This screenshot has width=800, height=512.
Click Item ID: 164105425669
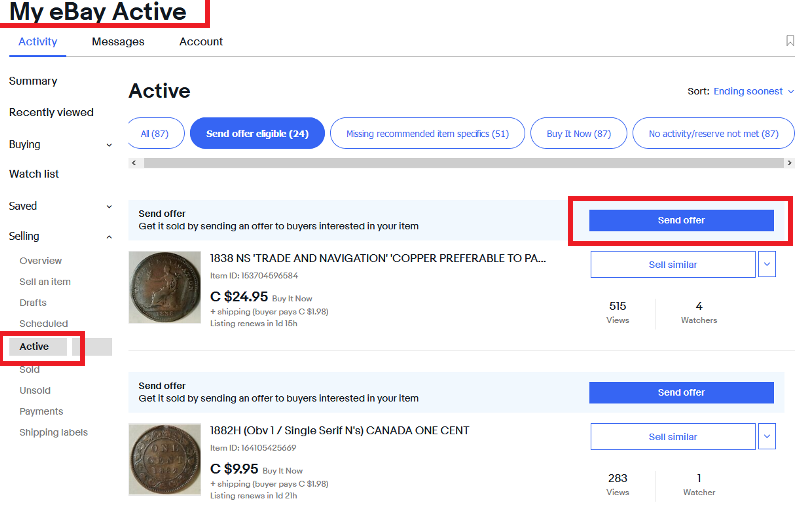pos(253,448)
